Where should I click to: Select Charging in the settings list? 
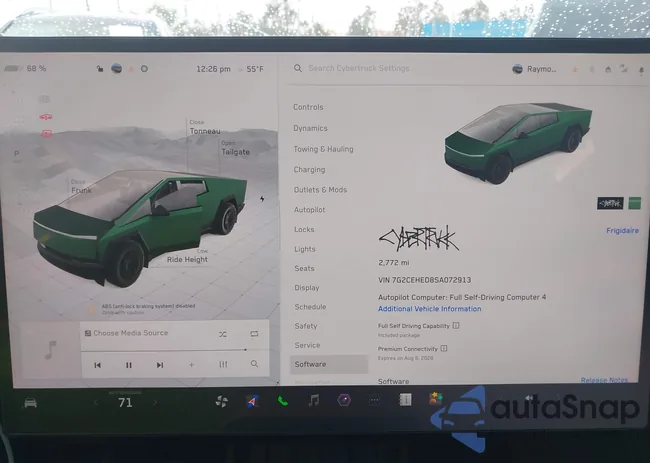click(x=309, y=169)
